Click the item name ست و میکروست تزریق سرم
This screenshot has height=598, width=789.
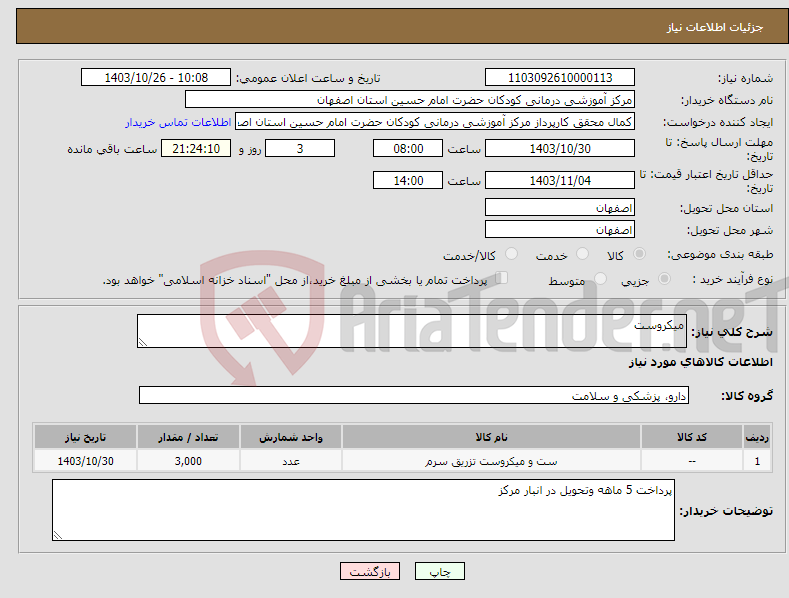pos(491,461)
